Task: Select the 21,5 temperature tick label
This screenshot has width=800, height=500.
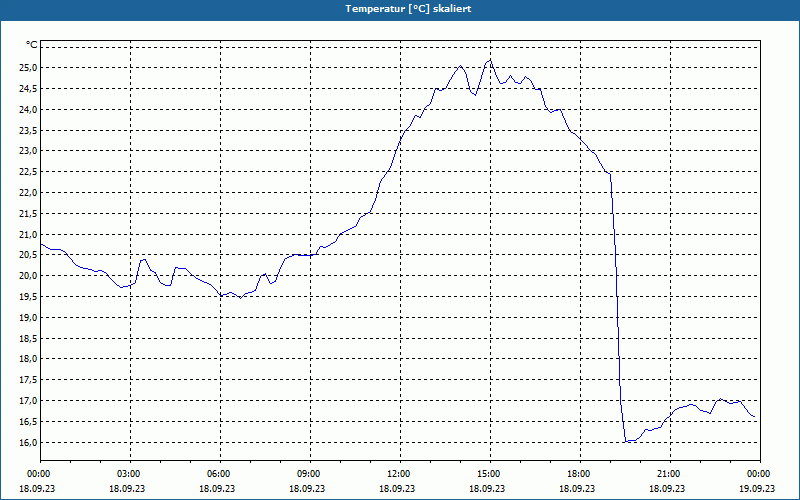Action: [x=29, y=213]
